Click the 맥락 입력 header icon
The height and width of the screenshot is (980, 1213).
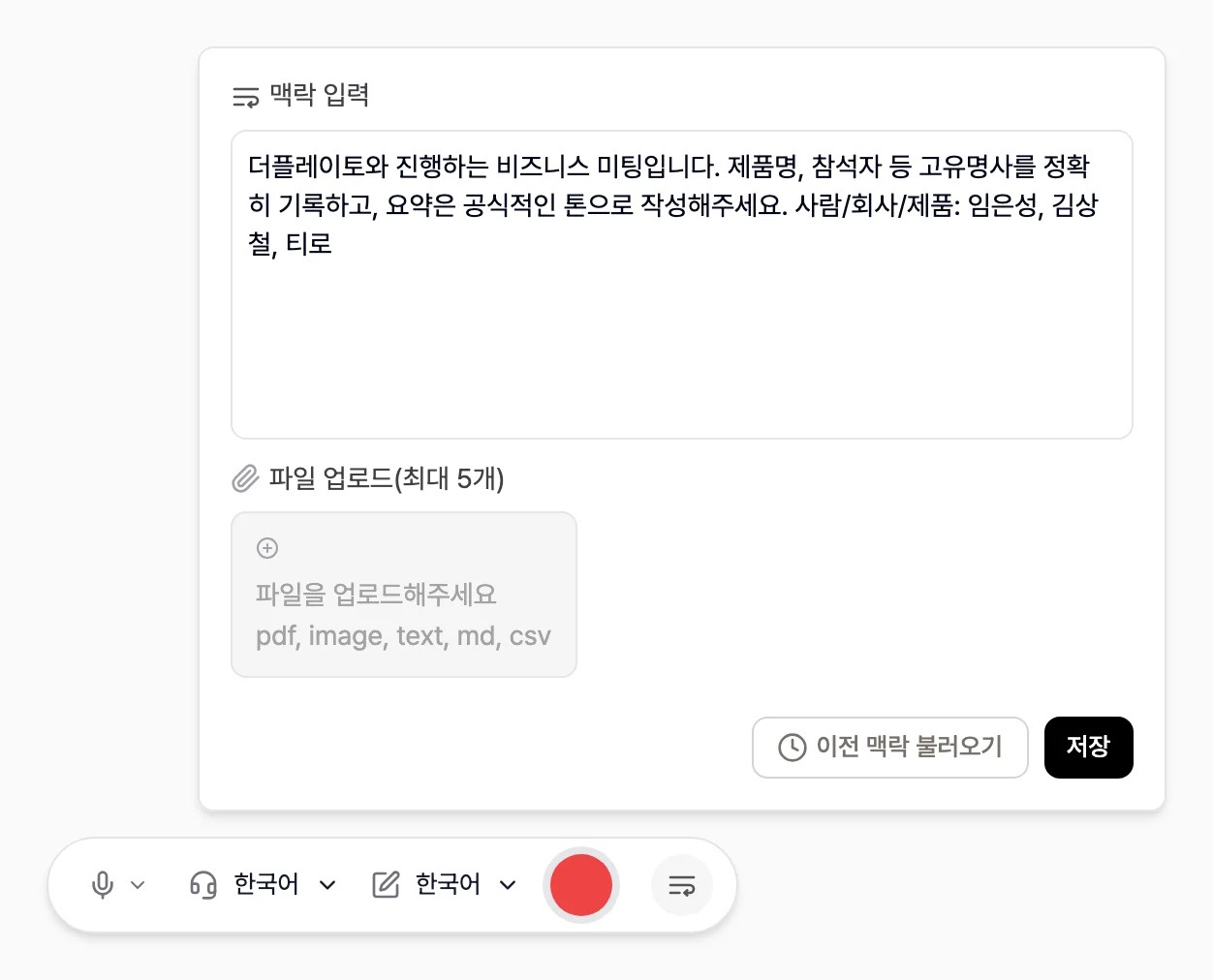[x=246, y=96]
